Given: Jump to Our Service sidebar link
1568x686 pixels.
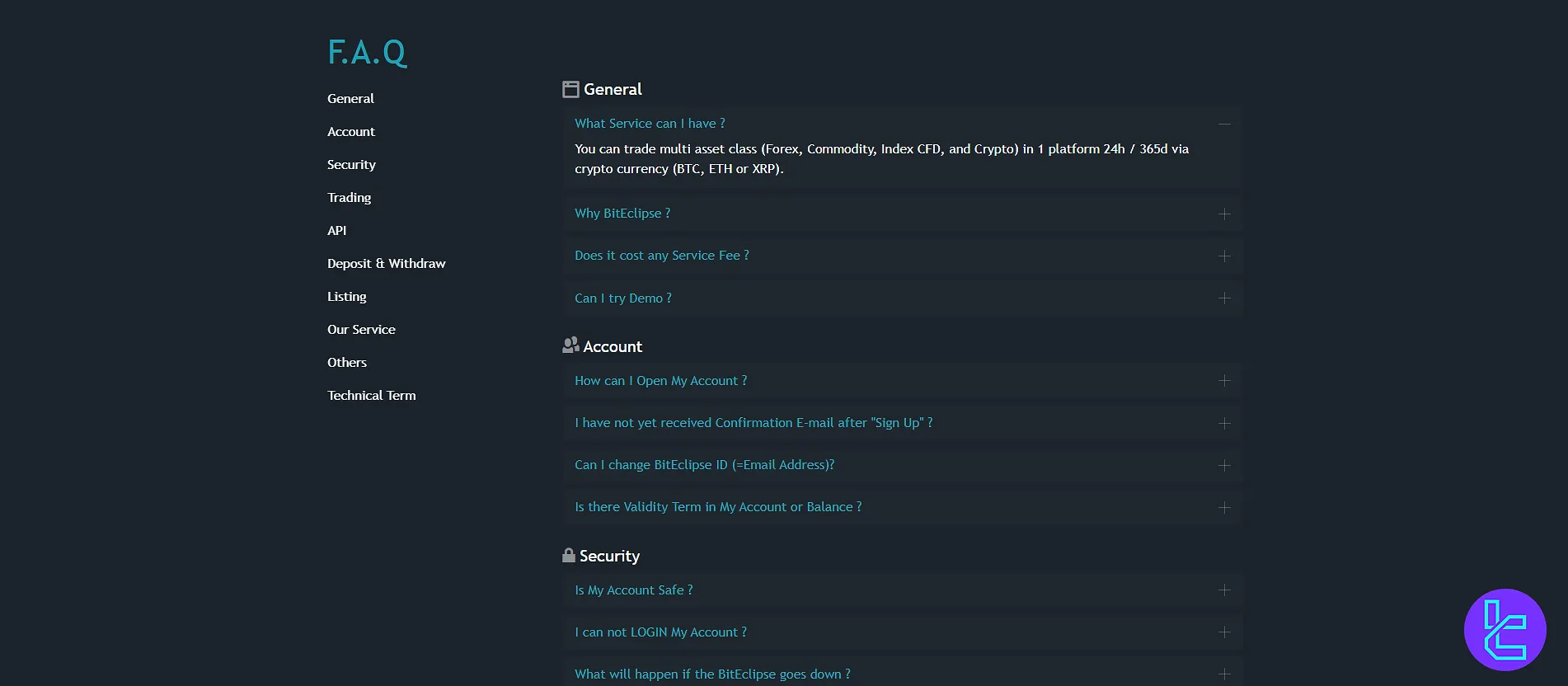Looking at the screenshot, I should pyautogui.click(x=361, y=330).
